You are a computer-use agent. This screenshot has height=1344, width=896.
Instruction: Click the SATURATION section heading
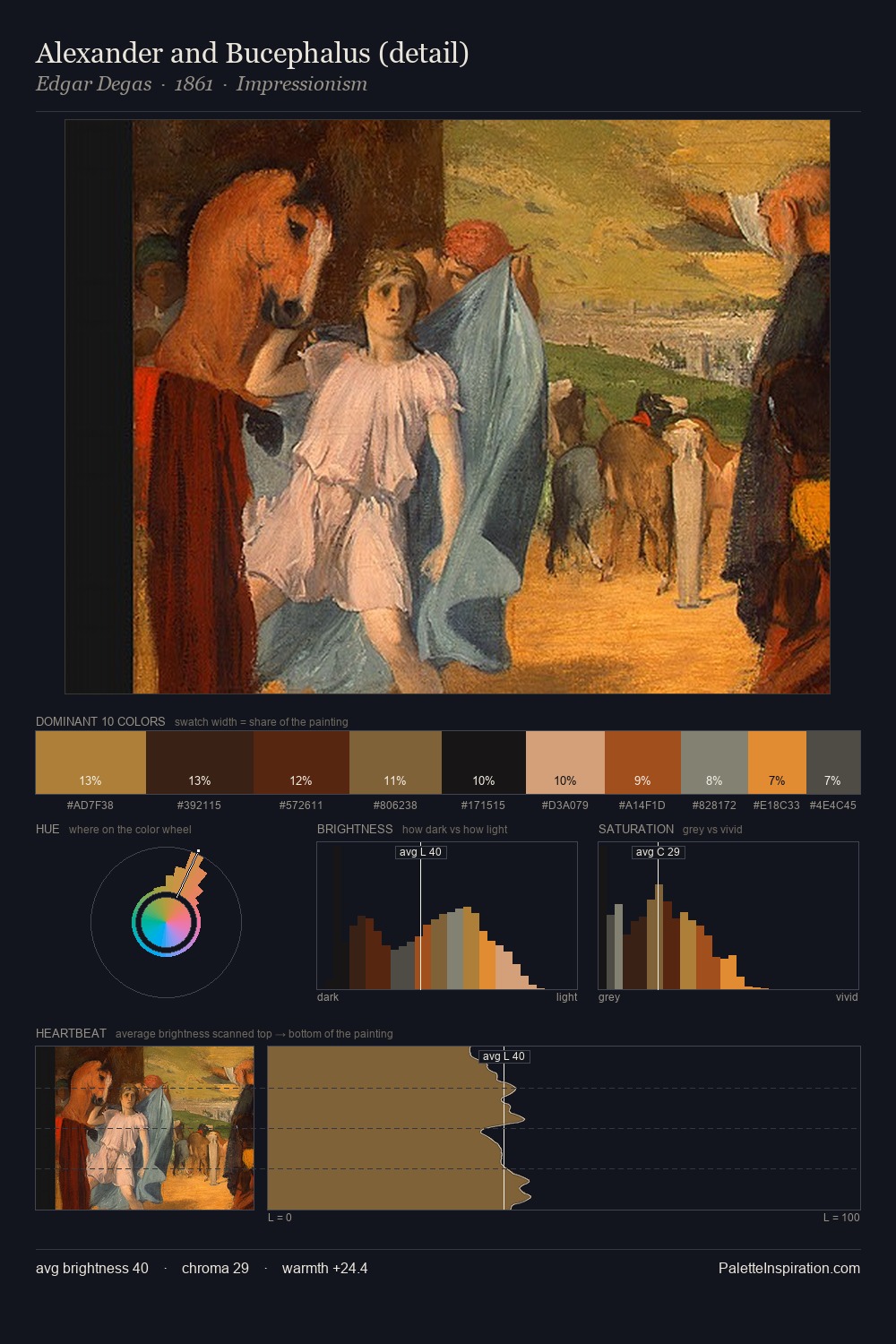pos(636,829)
